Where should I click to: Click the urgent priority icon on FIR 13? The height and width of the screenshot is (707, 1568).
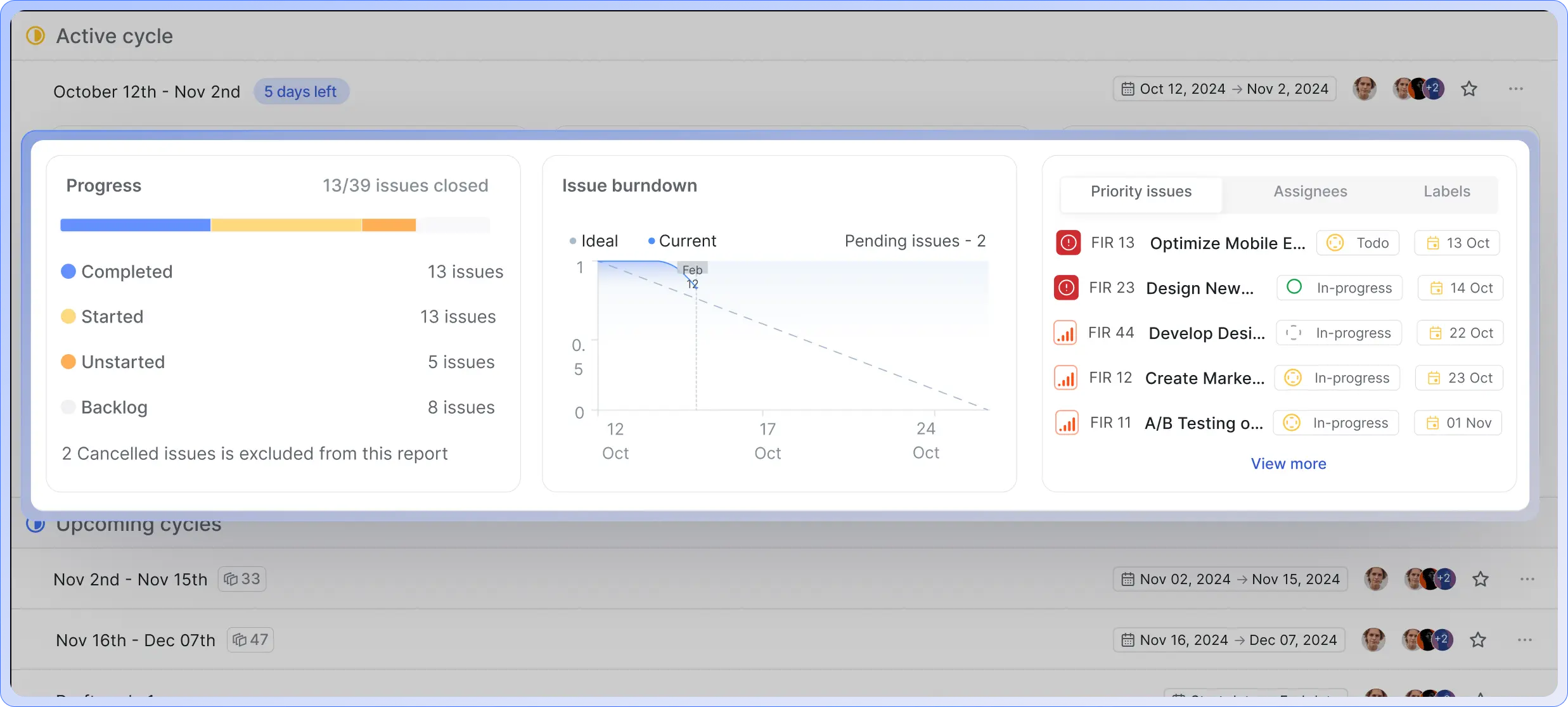point(1068,243)
